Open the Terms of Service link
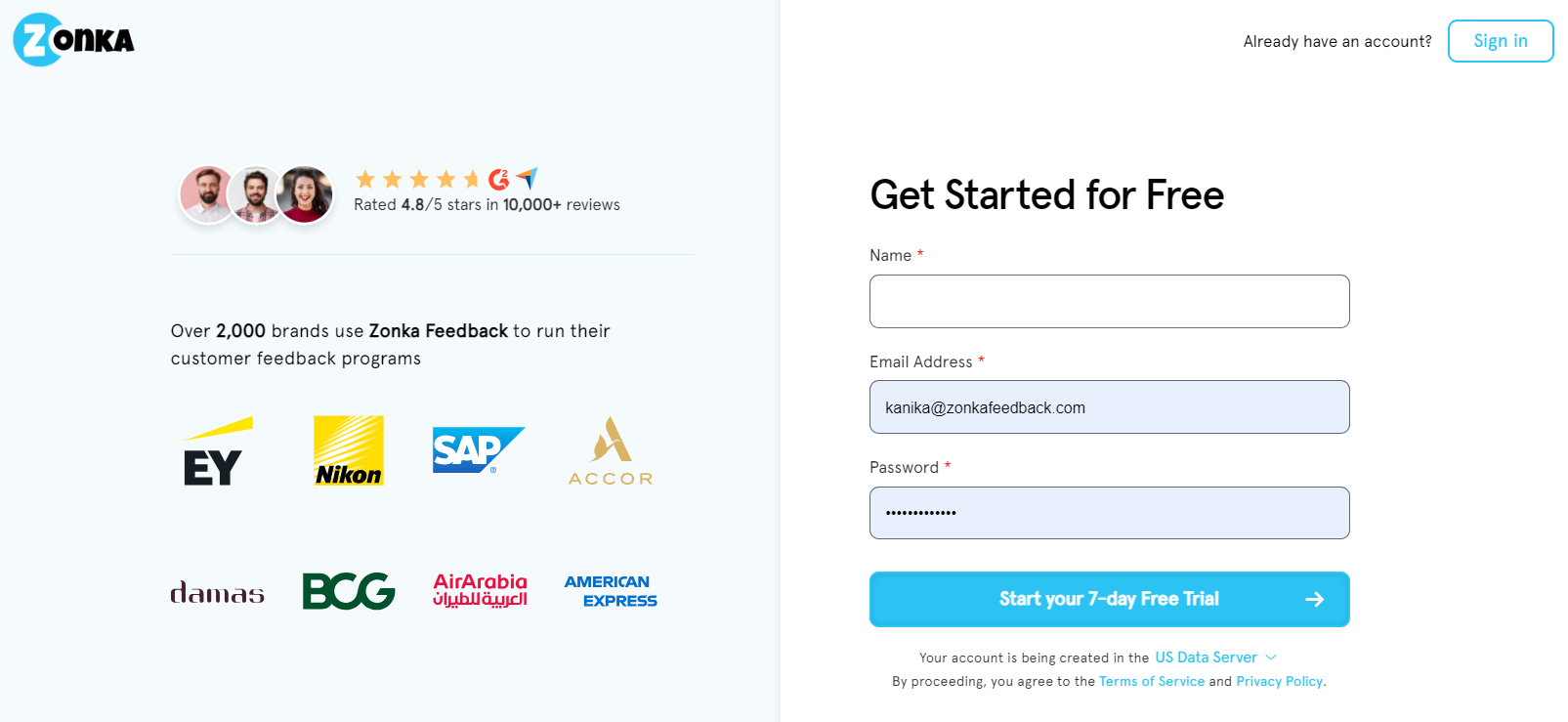The width and height of the screenshot is (1568, 722). pyautogui.click(x=1152, y=682)
